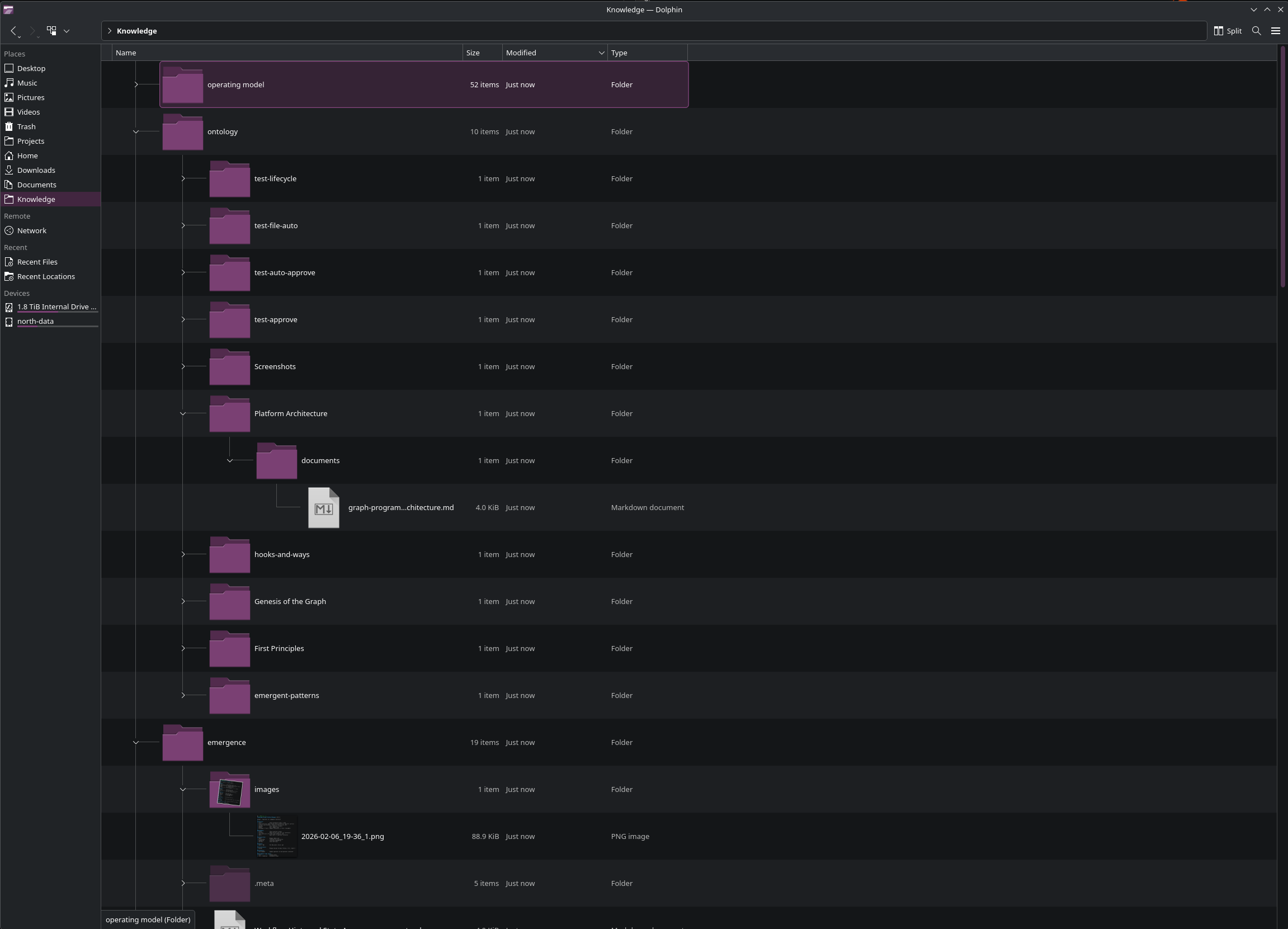Screen dimensions: 1288x929
Task: Toggle Split view mode
Action: coord(1226,31)
